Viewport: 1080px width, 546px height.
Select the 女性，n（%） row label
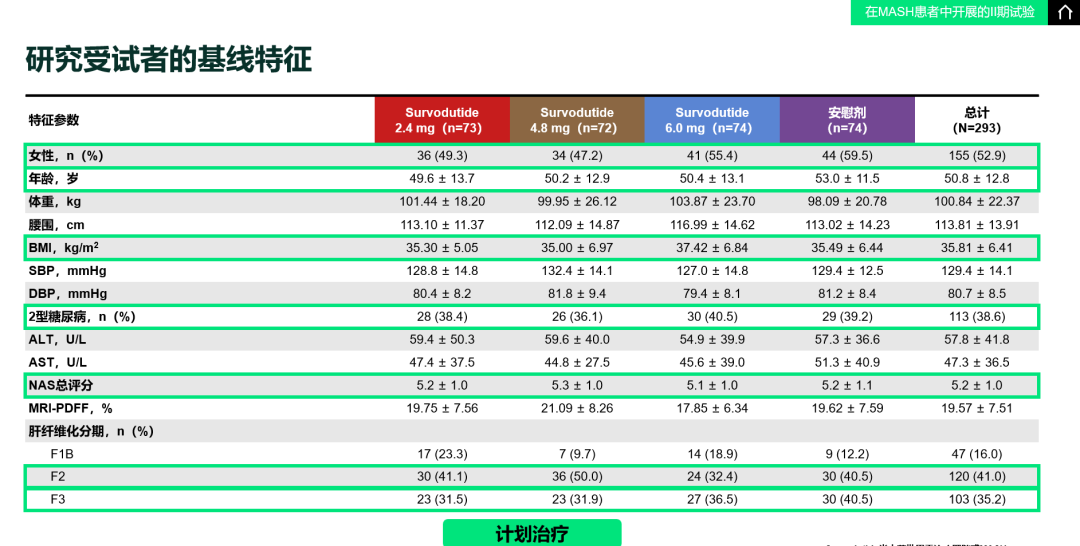66,156
